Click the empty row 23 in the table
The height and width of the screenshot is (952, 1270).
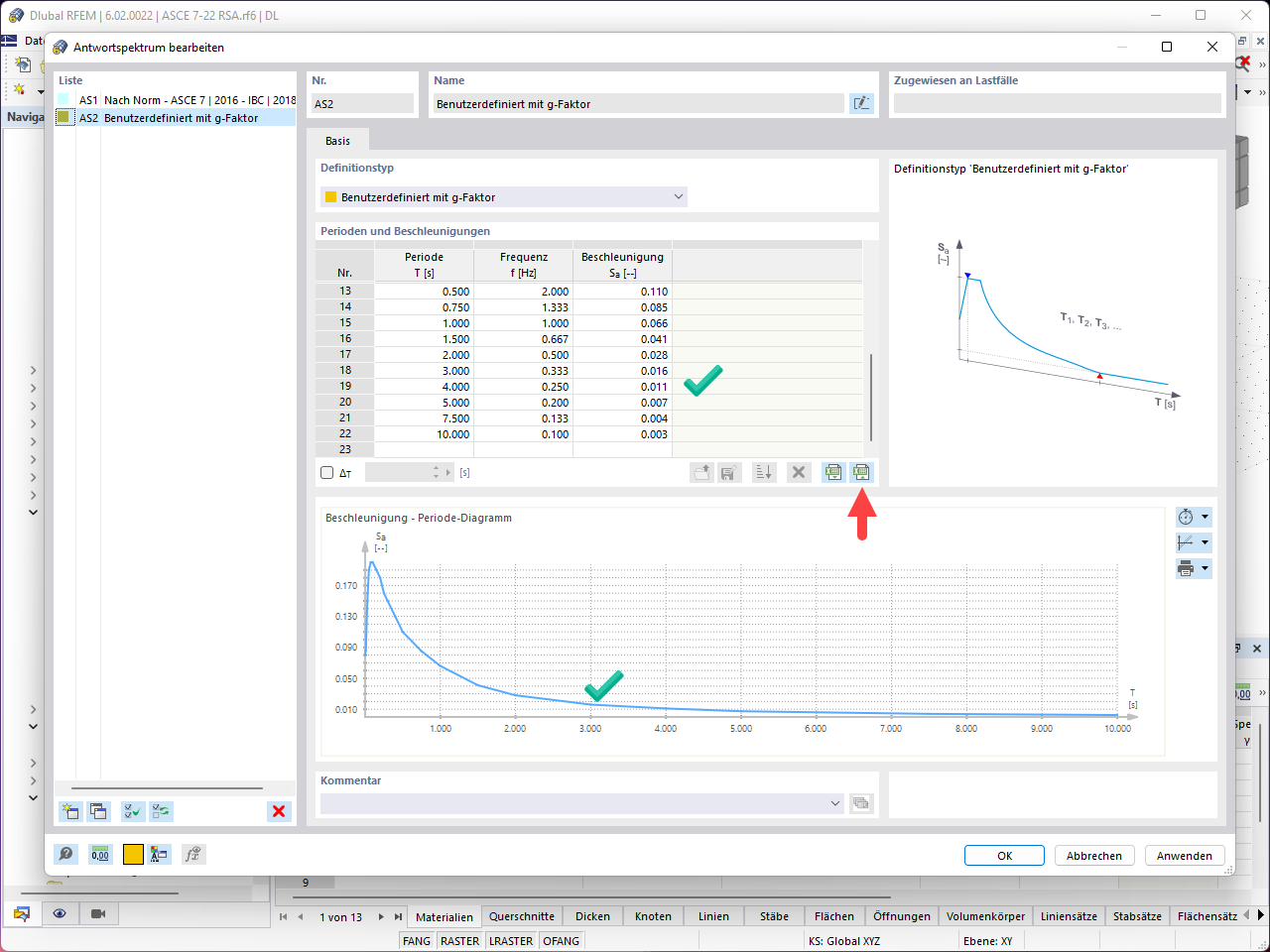pyautogui.click(x=589, y=449)
